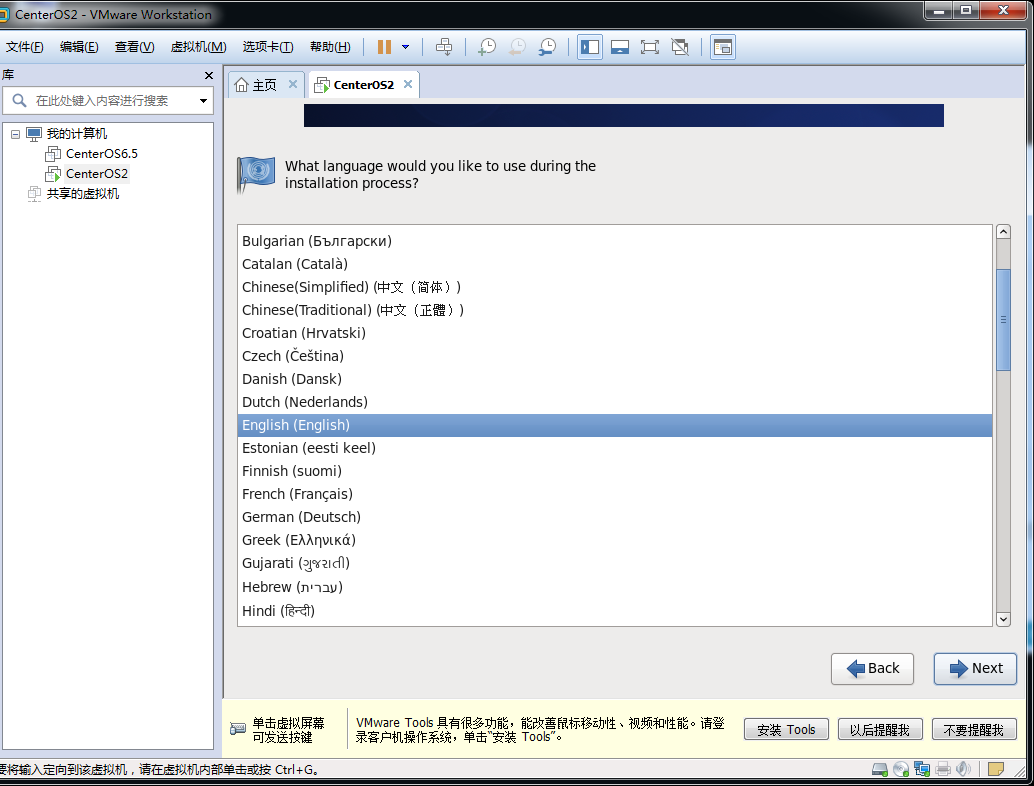Click the 以后提醒我 button
This screenshot has height=786, width=1034.
(880, 729)
